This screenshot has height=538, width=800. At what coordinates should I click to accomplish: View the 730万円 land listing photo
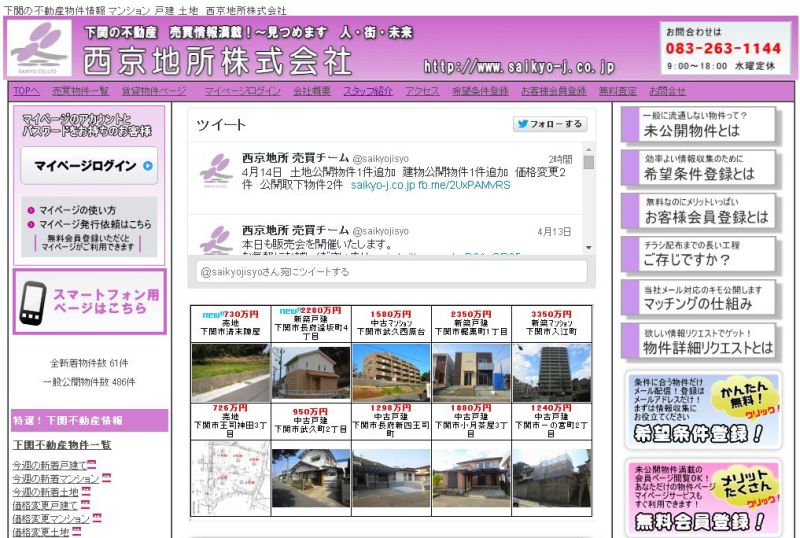click(x=230, y=372)
